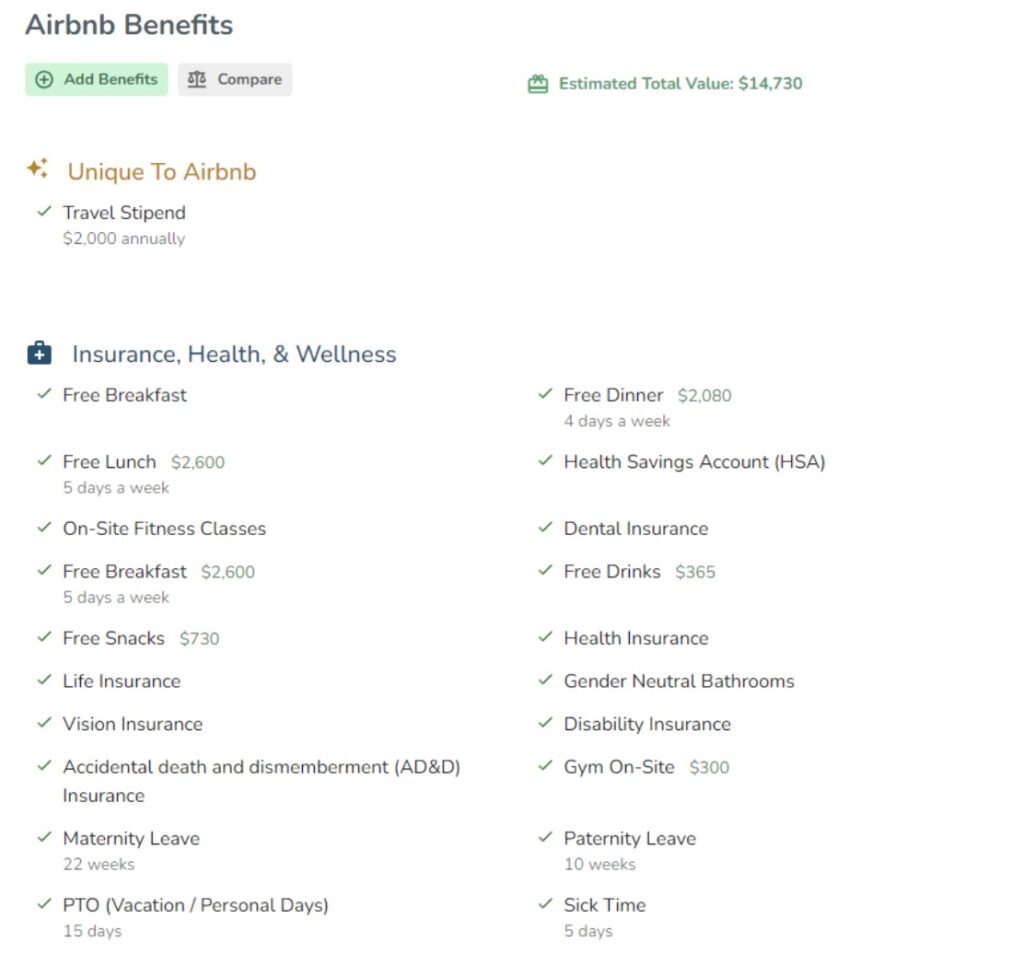Image resolution: width=1024 pixels, height=954 pixels.
Task: Click the plus icon in Add Benefits
Action: pos(44,80)
